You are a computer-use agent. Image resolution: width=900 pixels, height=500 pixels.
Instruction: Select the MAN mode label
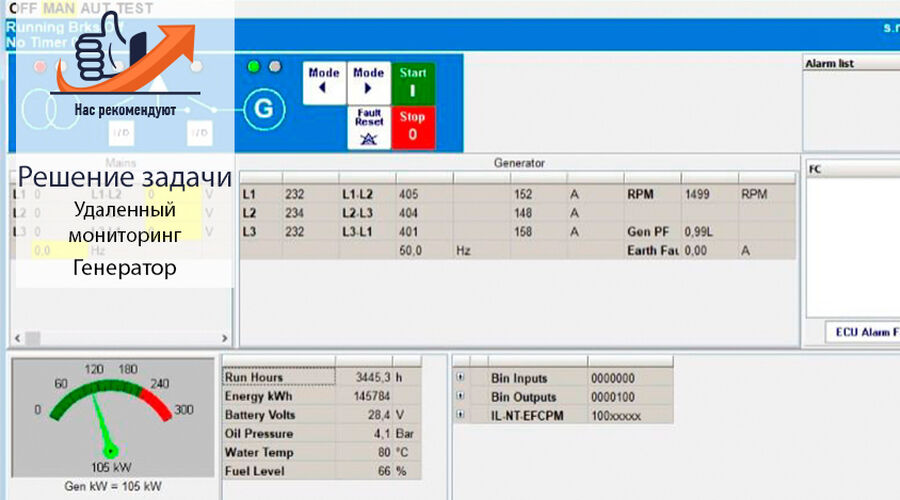point(59,9)
